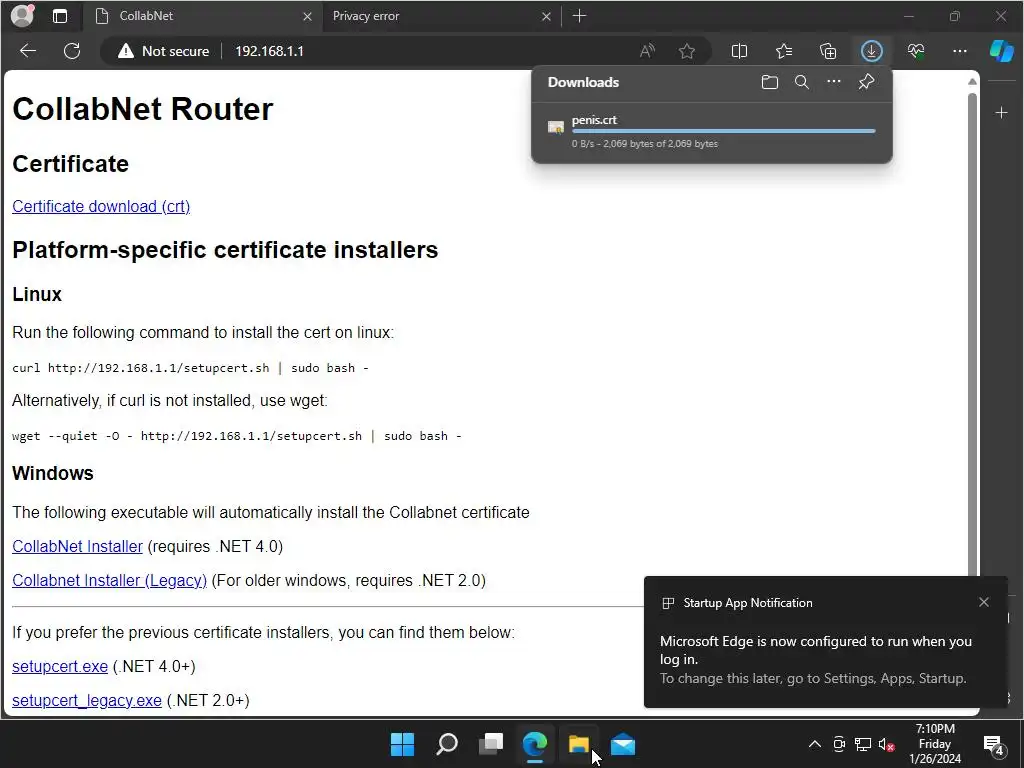Open the Windows Start menu
Image resolution: width=1024 pixels, height=768 pixels.
(x=402, y=744)
